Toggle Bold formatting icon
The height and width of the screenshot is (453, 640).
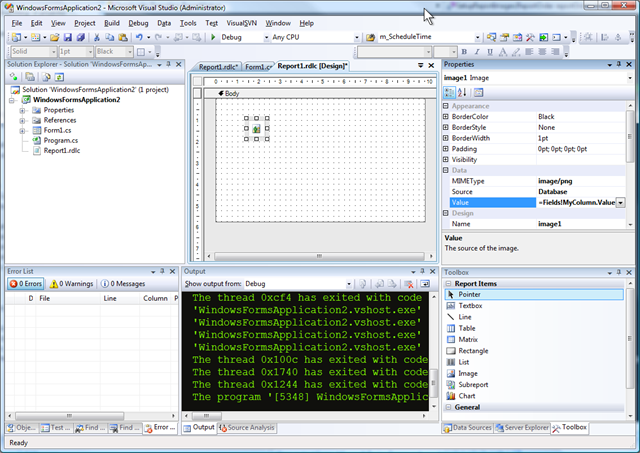pyautogui.click(x=464, y=52)
